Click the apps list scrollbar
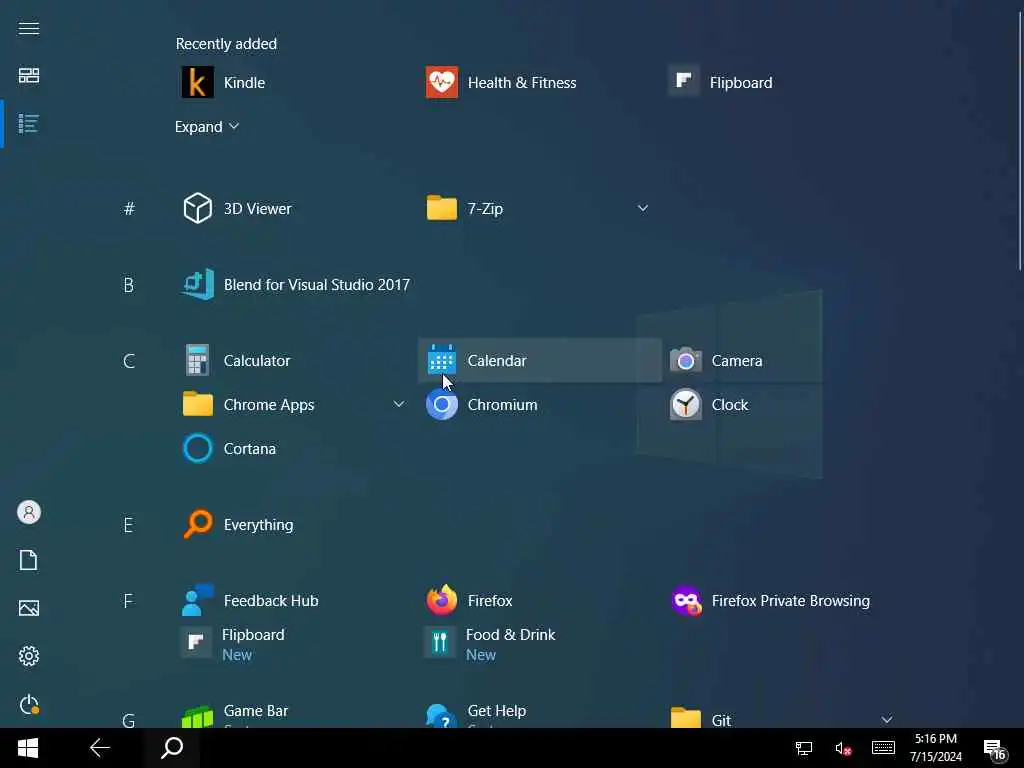1024x768 pixels. pos(1020,140)
